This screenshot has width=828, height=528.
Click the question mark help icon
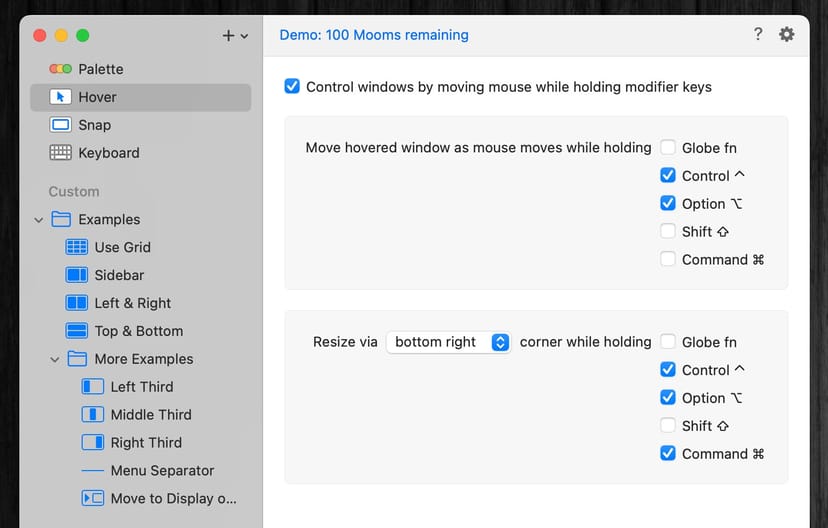coord(758,35)
